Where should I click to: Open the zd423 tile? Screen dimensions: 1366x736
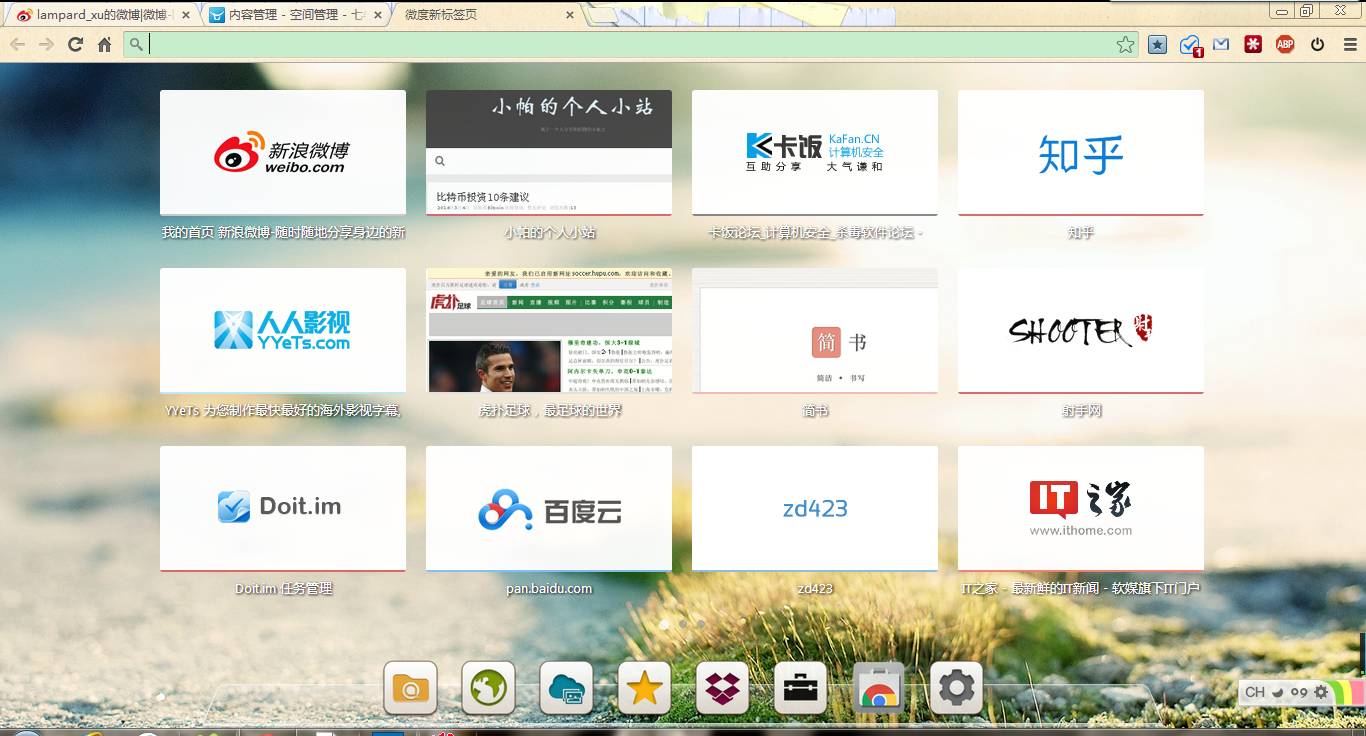point(815,508)
